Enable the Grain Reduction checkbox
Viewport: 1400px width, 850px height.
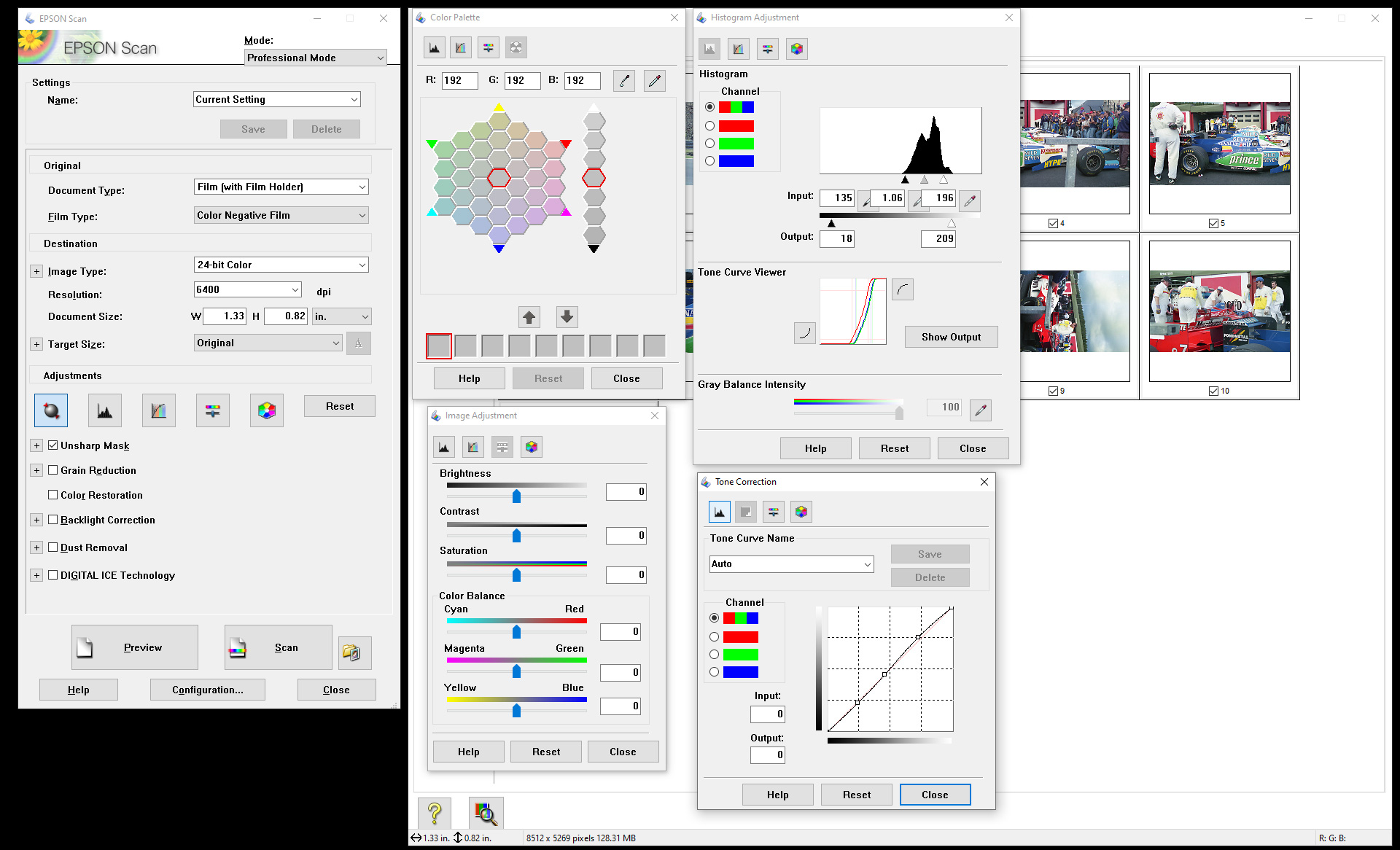[53, 470]
